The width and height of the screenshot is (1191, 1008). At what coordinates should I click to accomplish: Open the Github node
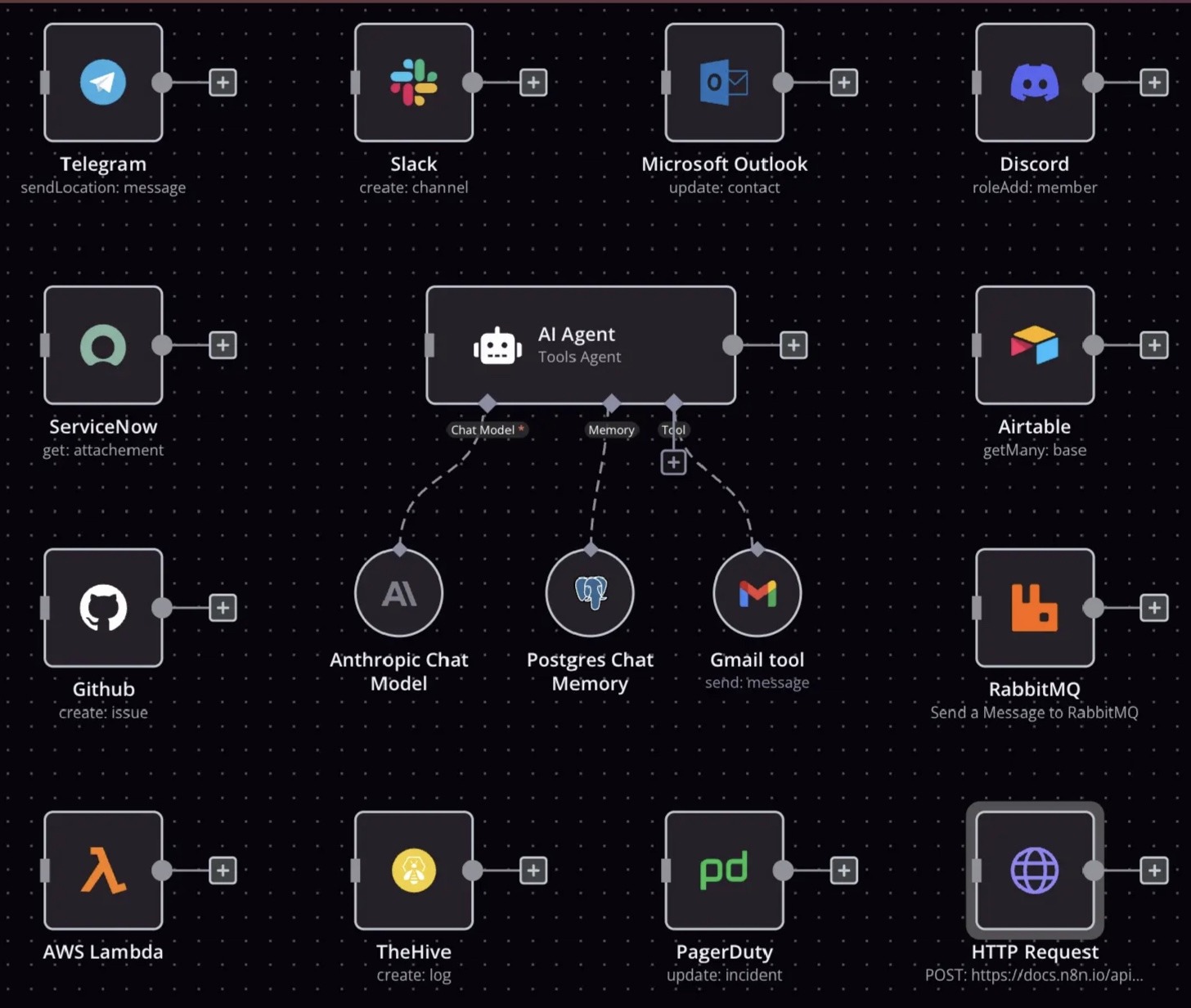point(103,608)
